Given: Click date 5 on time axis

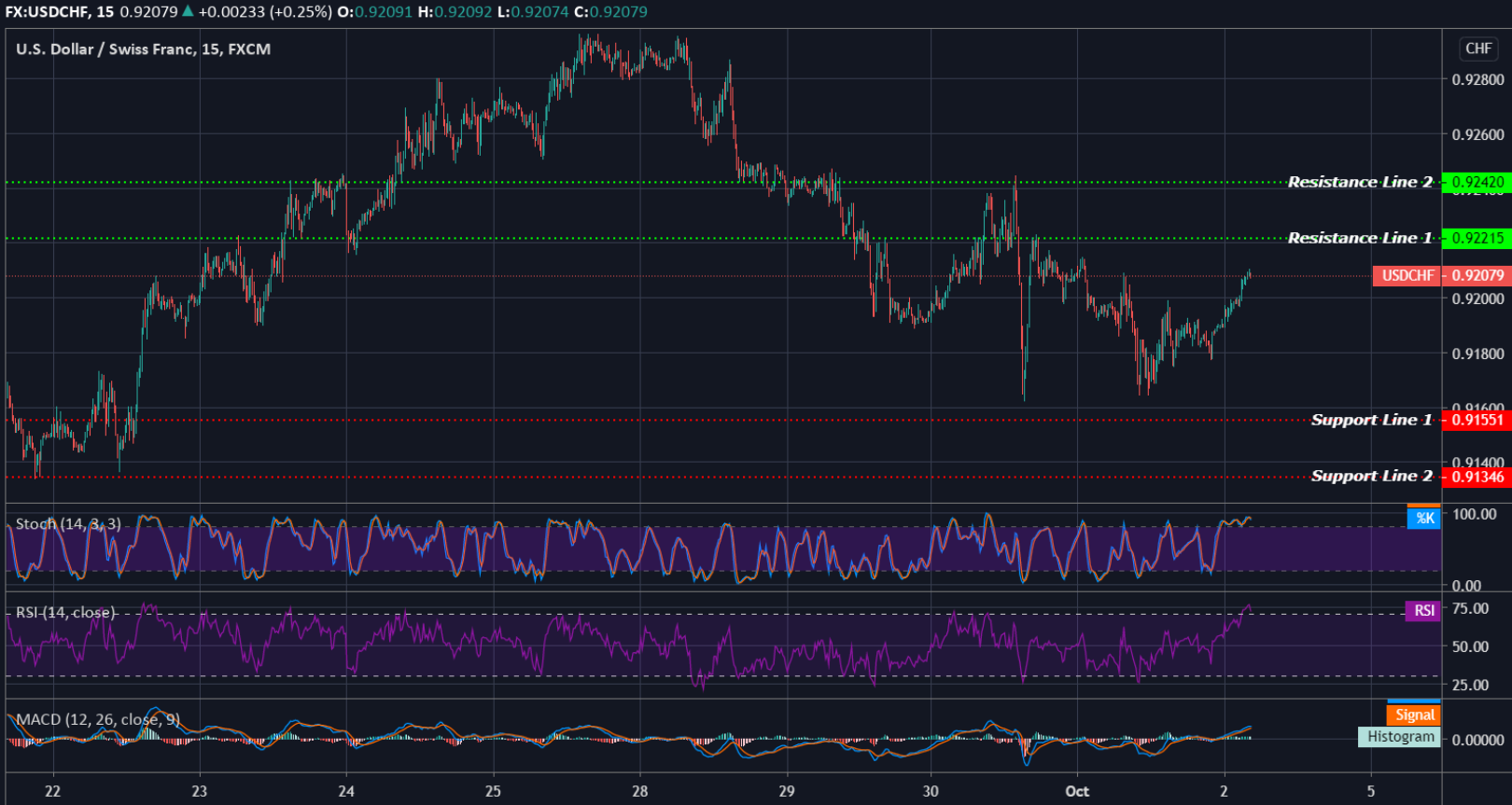Looking at the screenshot, I should (1371, 791).
